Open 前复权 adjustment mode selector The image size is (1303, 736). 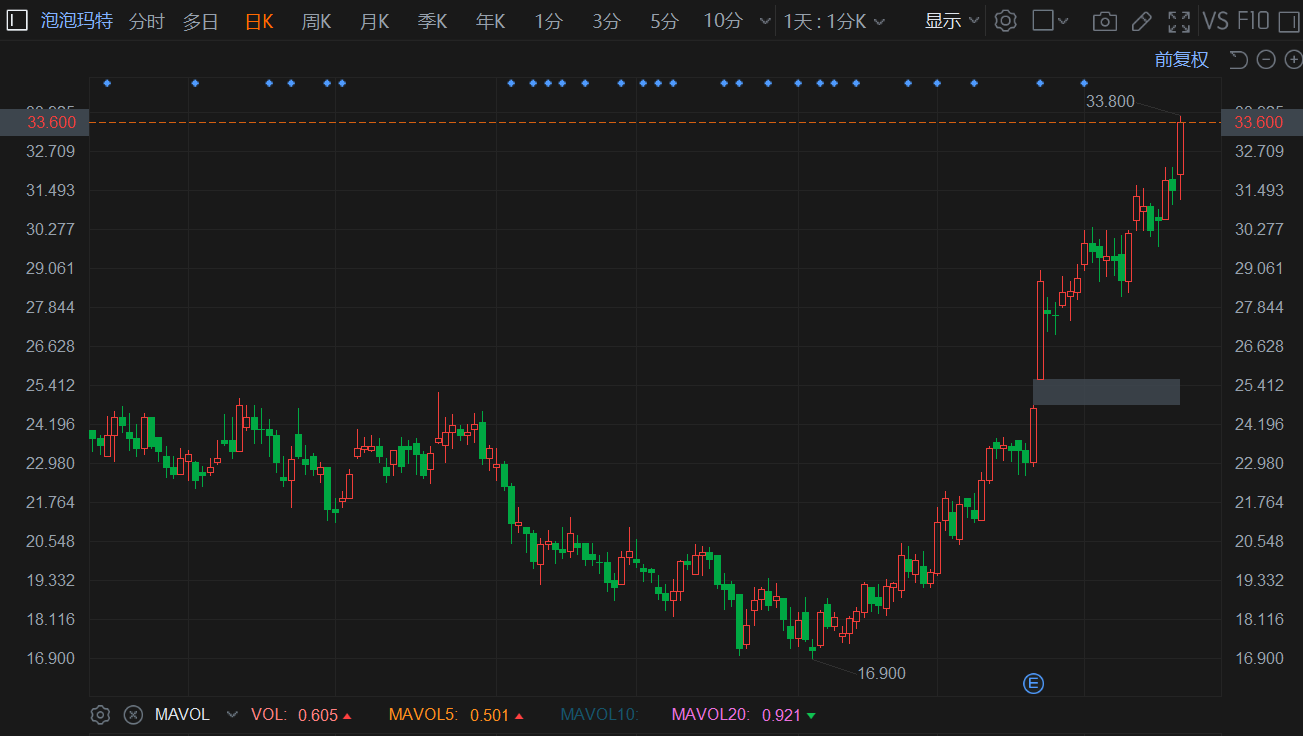point(1182,59)
